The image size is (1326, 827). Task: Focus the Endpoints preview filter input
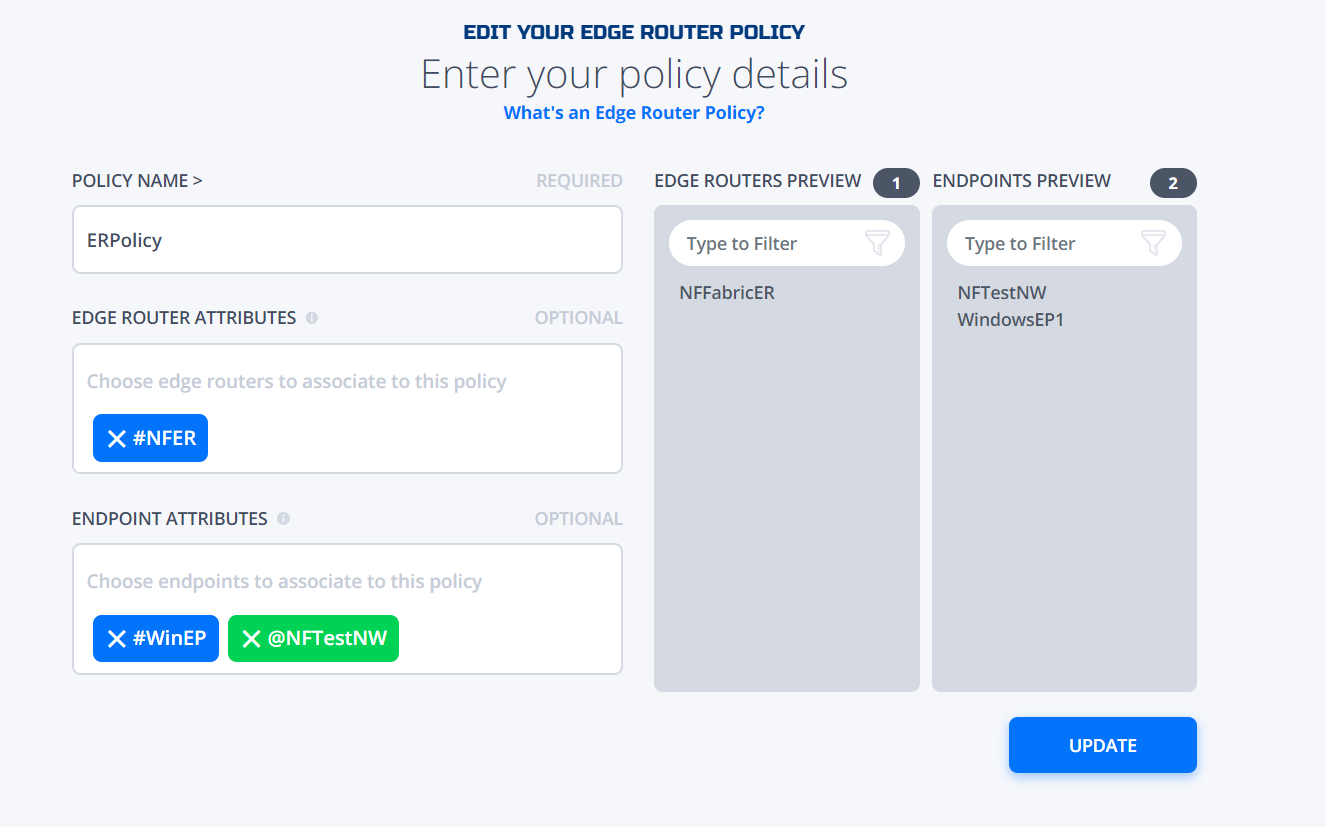(1042, 244)
